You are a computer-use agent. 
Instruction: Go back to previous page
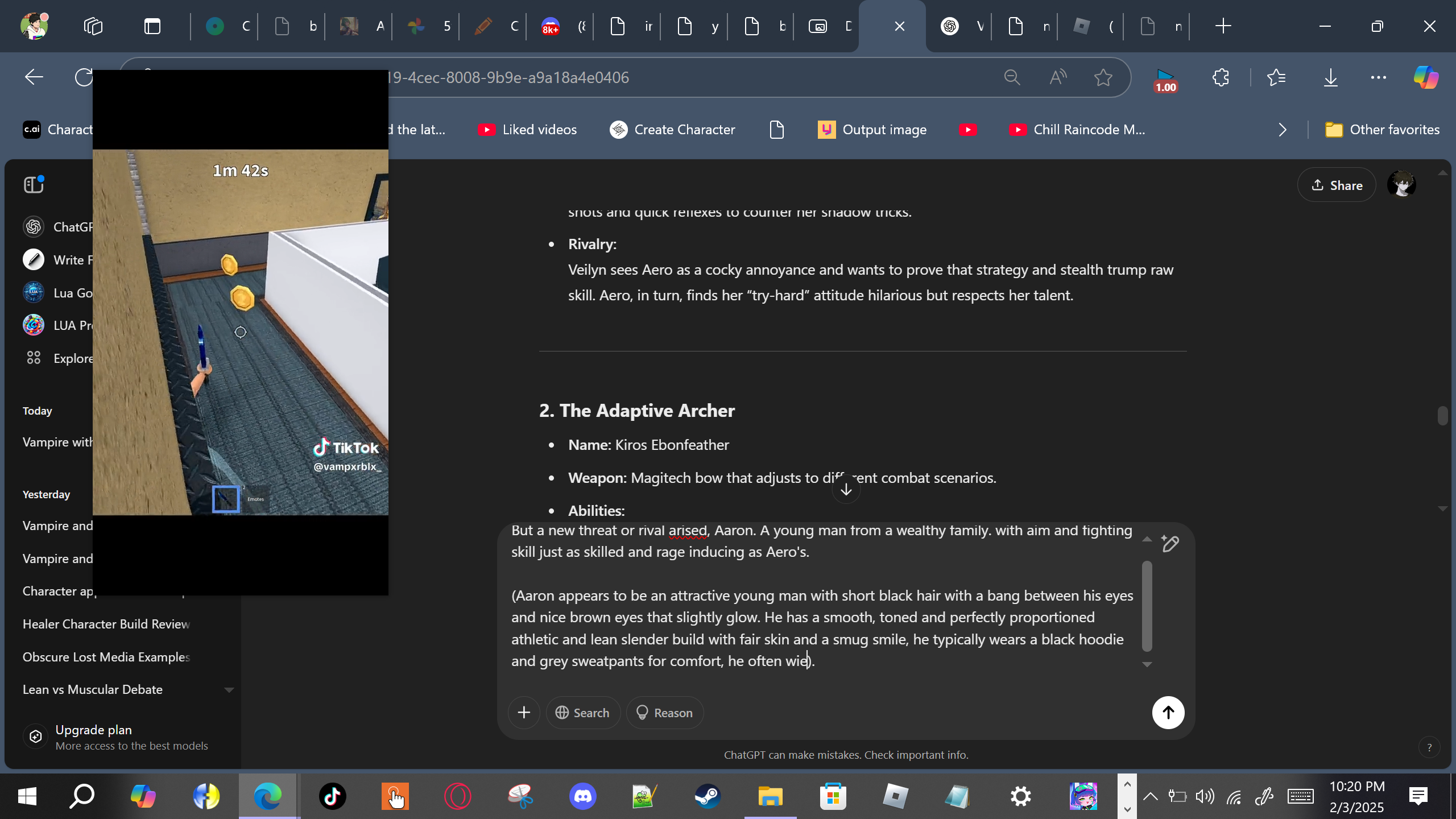pos(34,77)
